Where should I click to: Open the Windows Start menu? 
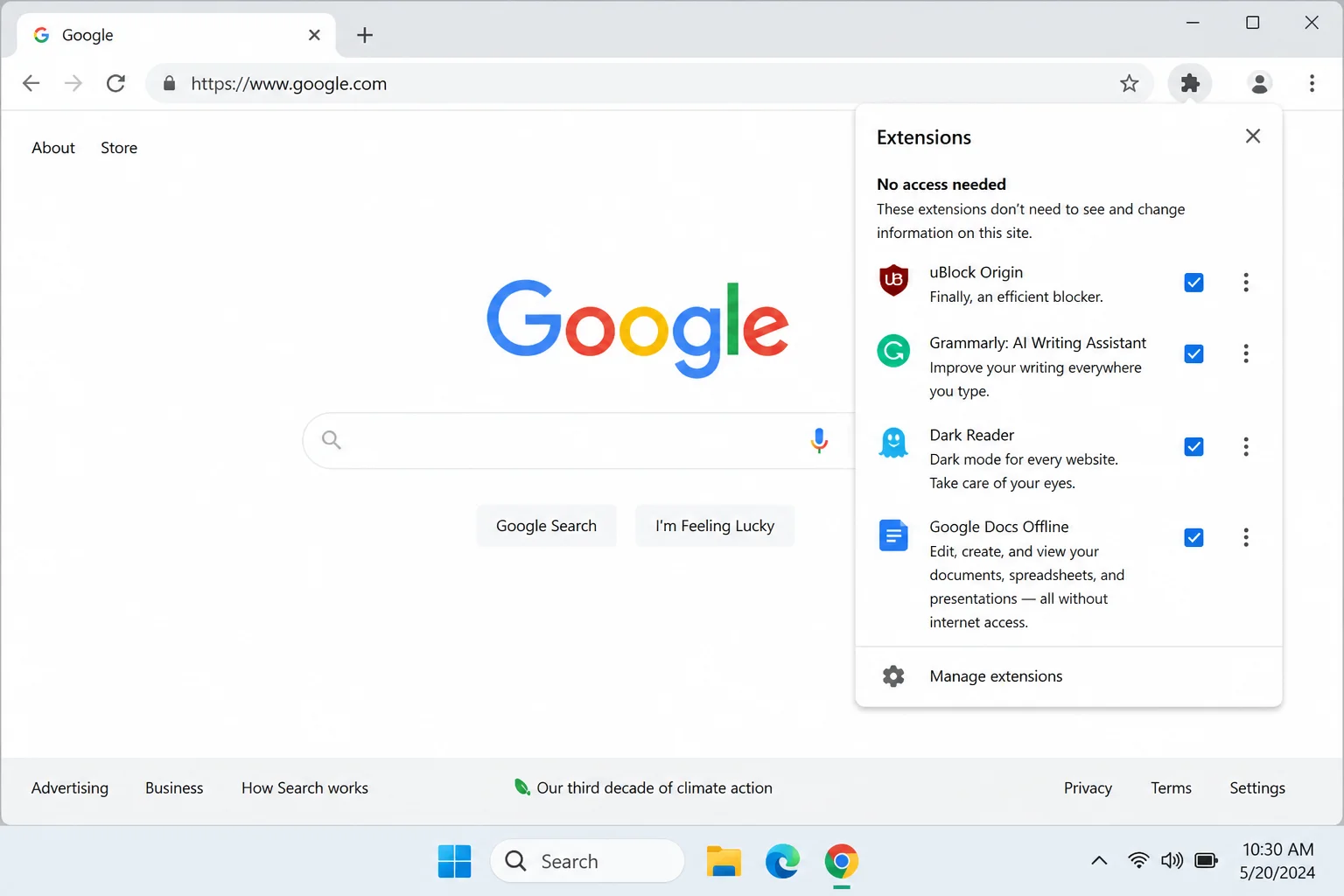454,861
